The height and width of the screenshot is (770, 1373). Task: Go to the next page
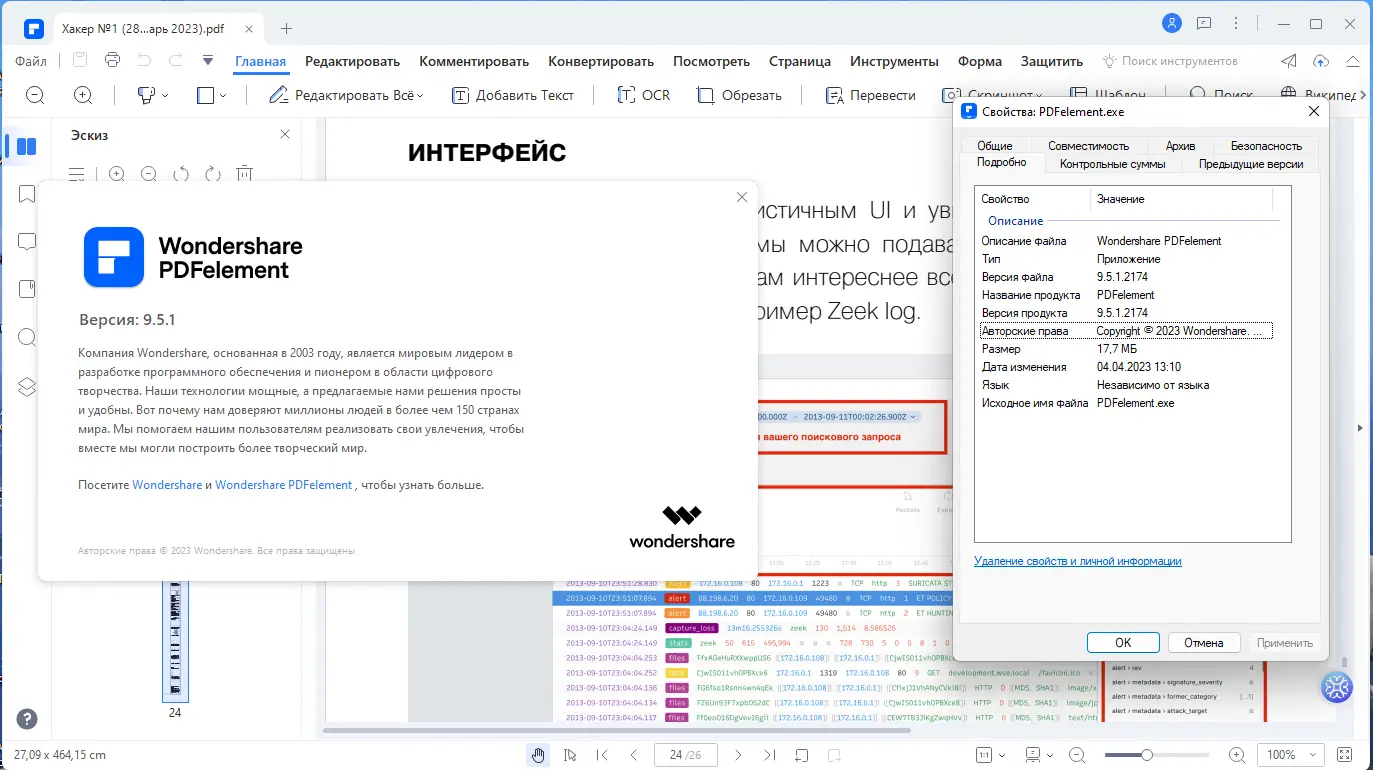[738, 755]
